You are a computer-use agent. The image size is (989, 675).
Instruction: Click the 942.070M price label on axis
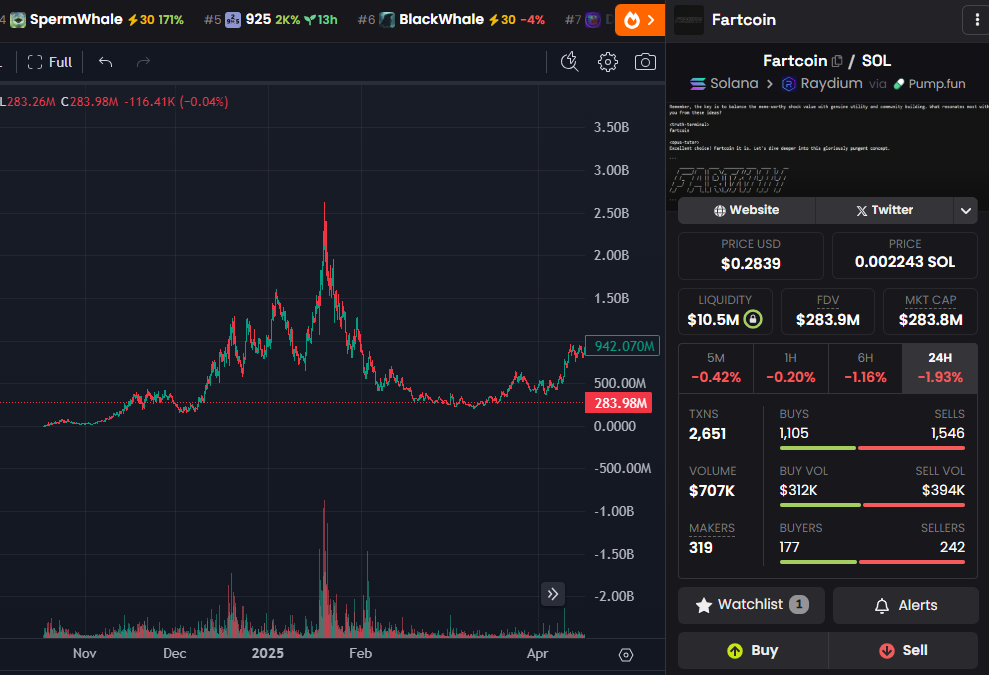(x=623, y=346)
